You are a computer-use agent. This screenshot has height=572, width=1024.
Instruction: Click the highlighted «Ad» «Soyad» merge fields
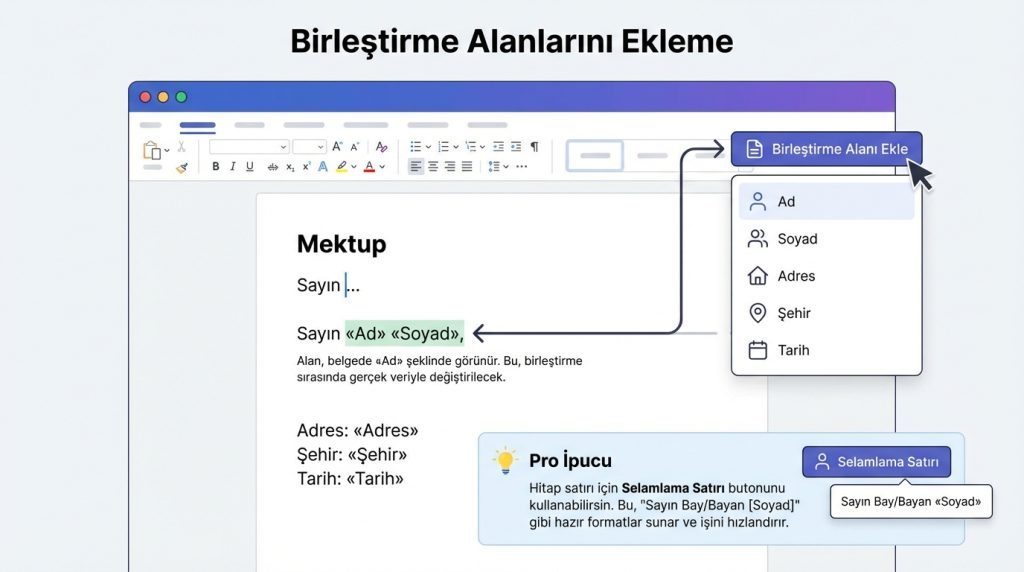[404, 333]
